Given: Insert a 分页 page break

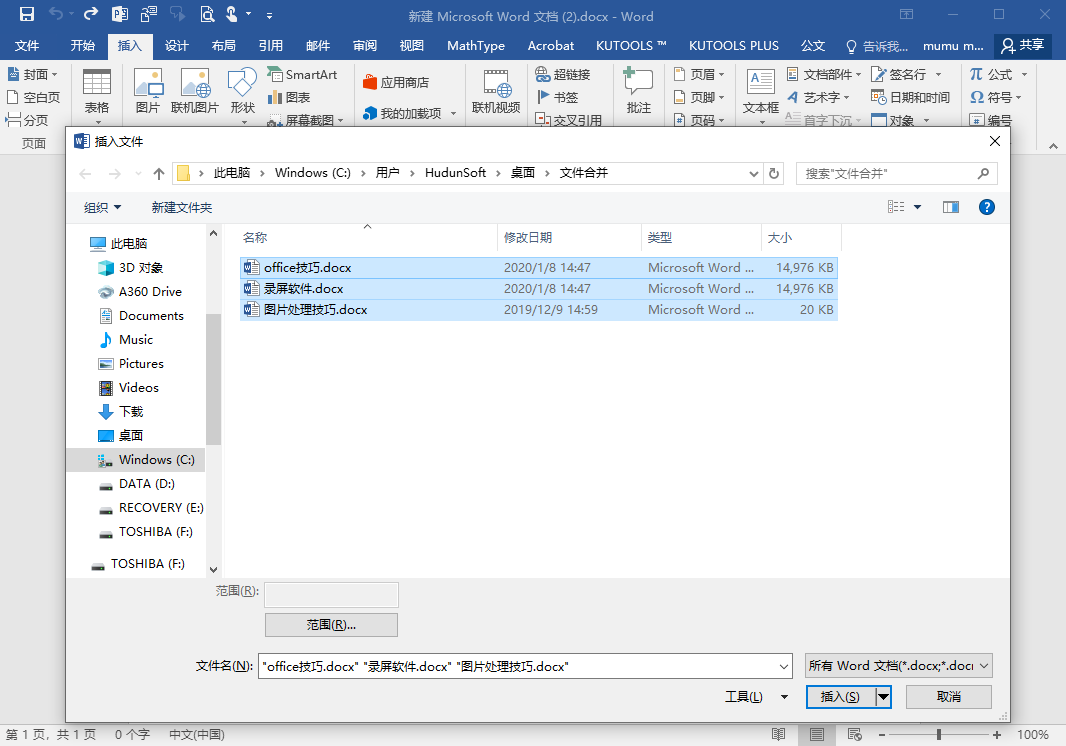Looking at the screenshot, I should click(x=27, y=120).
